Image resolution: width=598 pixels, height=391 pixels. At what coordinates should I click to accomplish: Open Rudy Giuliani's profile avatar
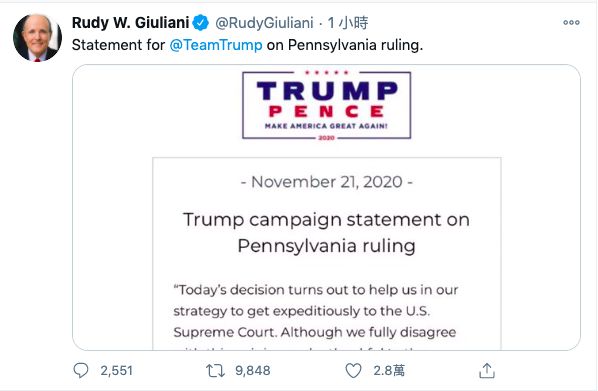pyautogui.click(x=37, y=38)
